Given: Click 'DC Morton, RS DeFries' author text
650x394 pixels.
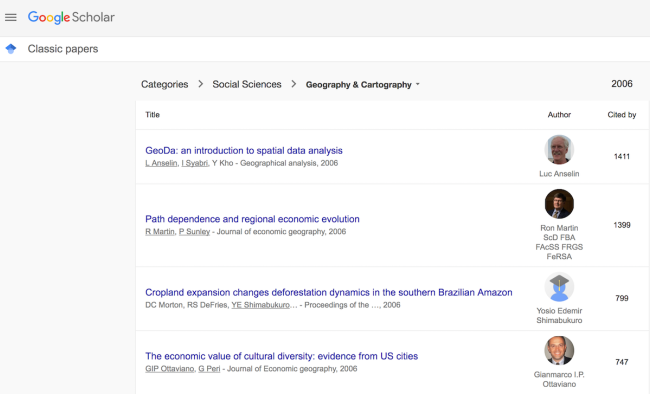Looking at the screenshot, I should click(186, 305).
